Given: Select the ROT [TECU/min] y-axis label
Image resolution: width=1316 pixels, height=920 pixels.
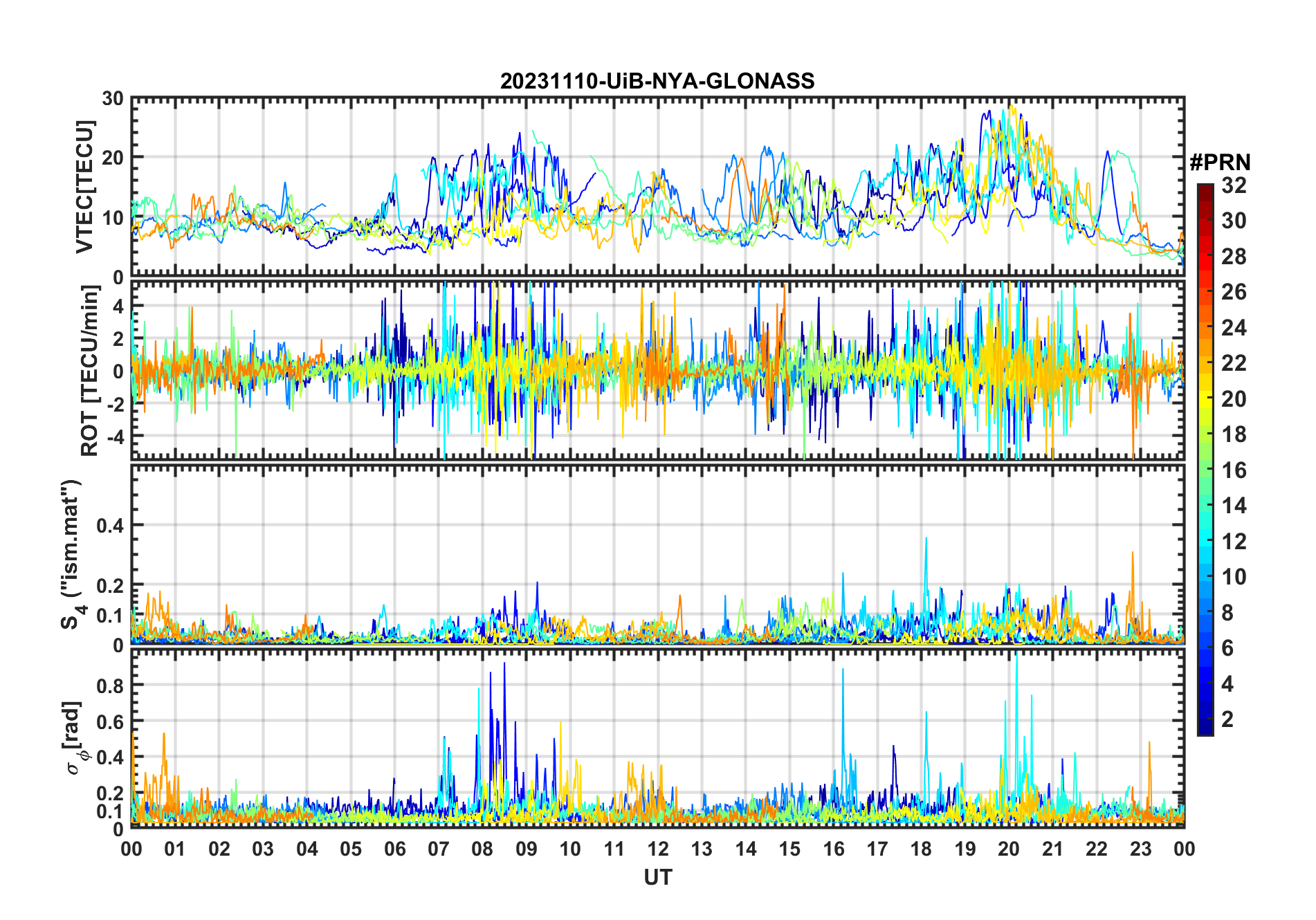Looking at the screenshot, I should 90,370.
